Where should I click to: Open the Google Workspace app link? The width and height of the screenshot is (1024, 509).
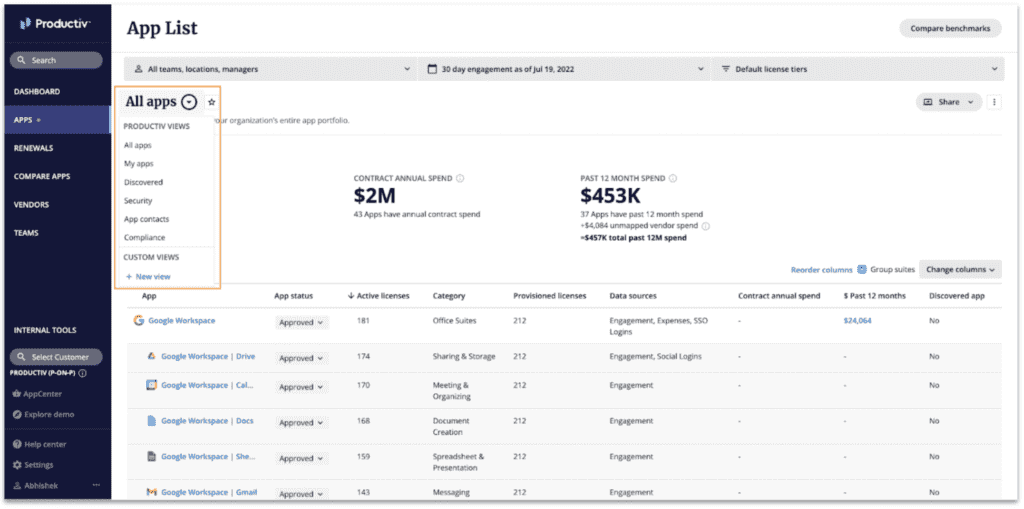click(x=182, y=321)
